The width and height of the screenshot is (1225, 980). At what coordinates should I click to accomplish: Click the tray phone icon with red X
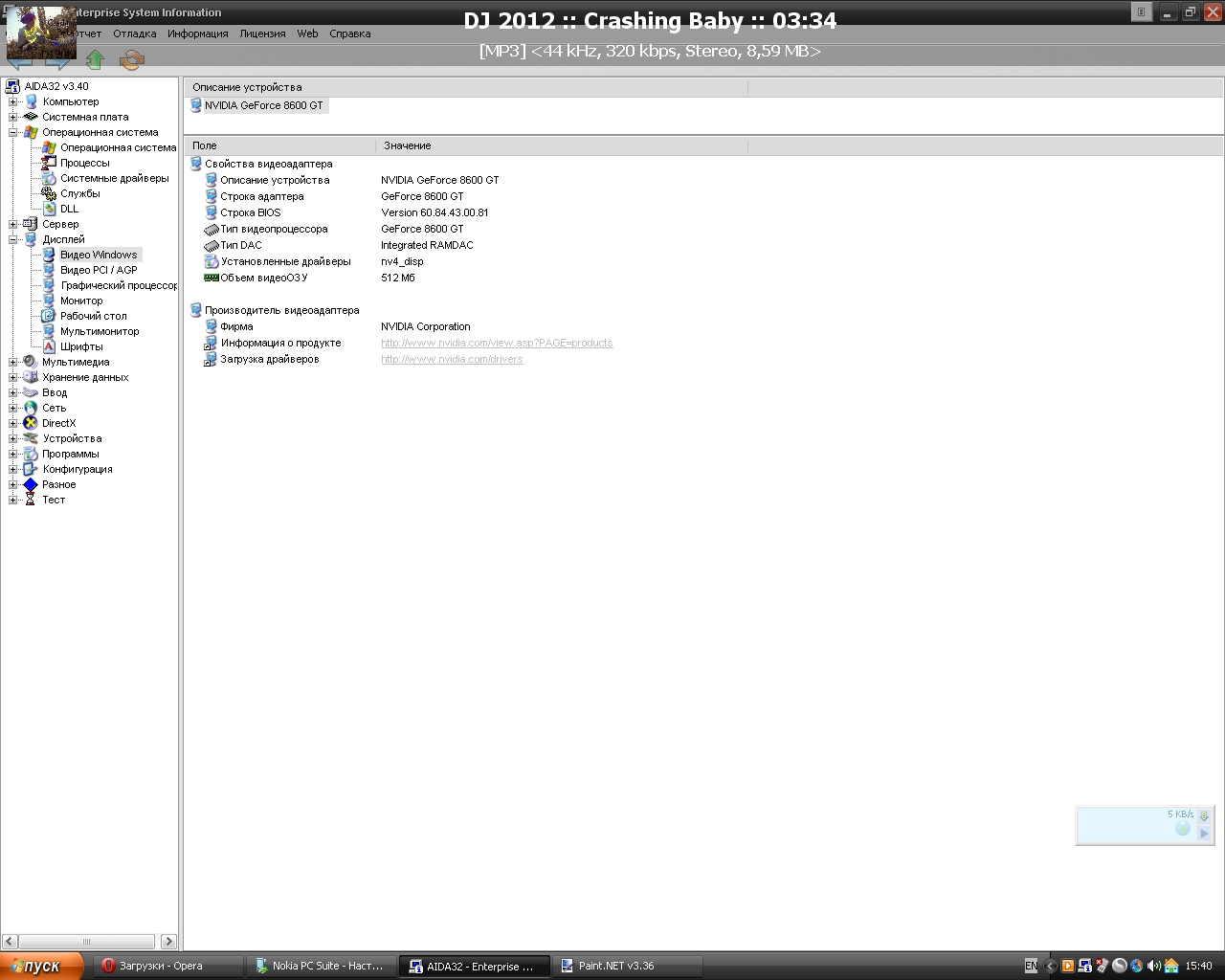(1102, 966)
